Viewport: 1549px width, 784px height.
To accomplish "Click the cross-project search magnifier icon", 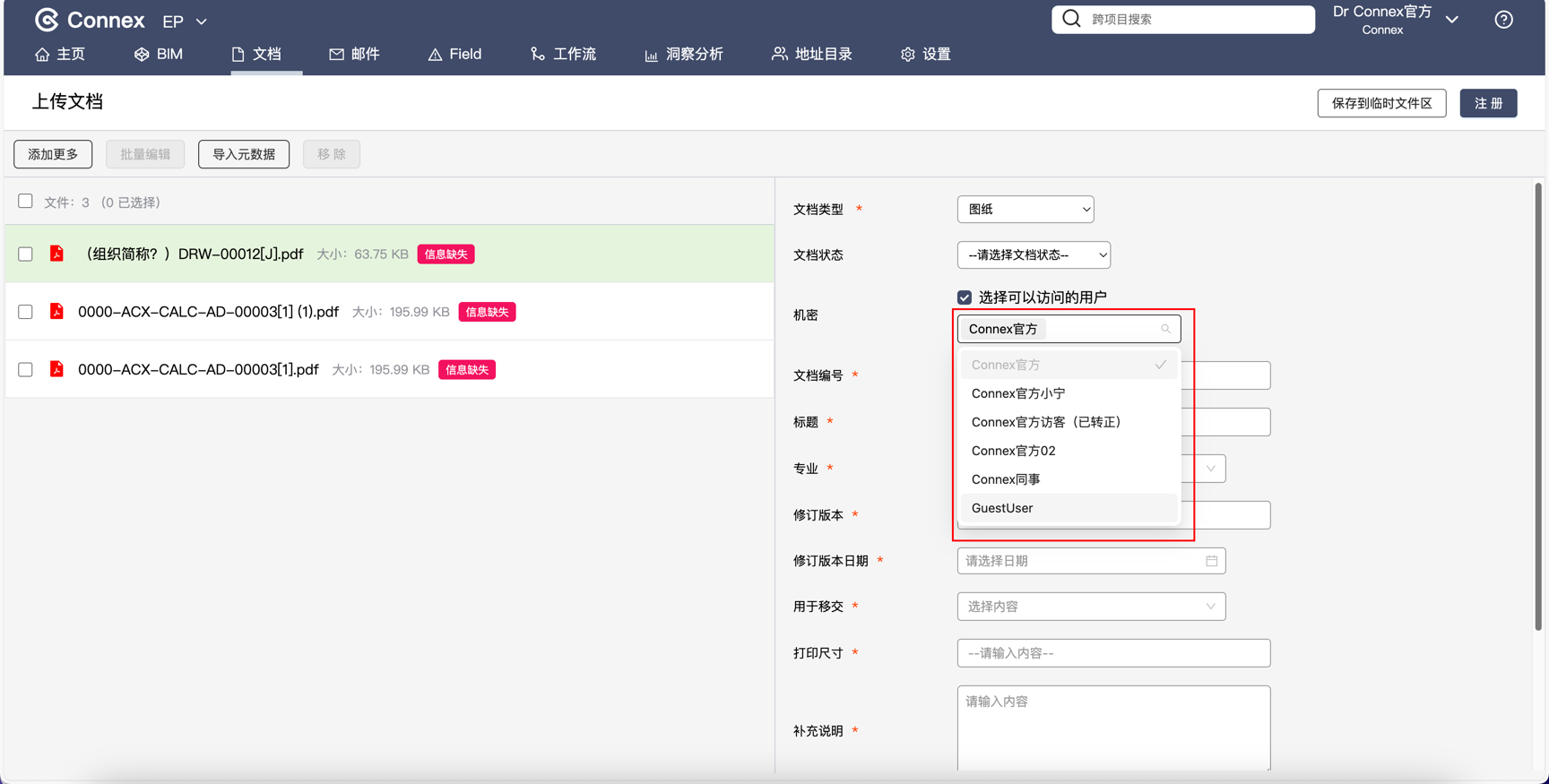I will pyautogui.click(x=1071, y=19).
